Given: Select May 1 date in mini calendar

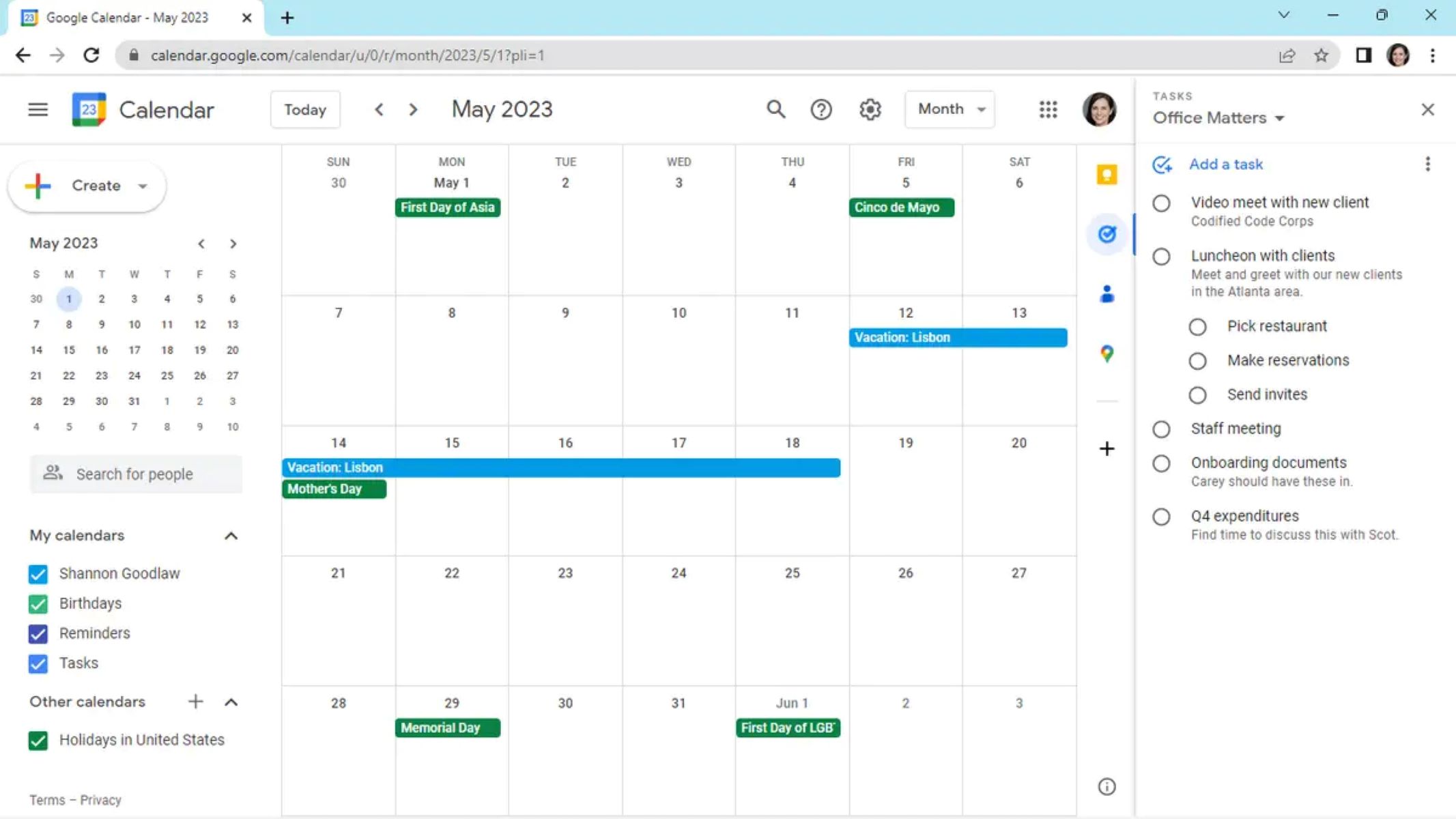Looking at the screenshot, I should (x=68, y=298).
